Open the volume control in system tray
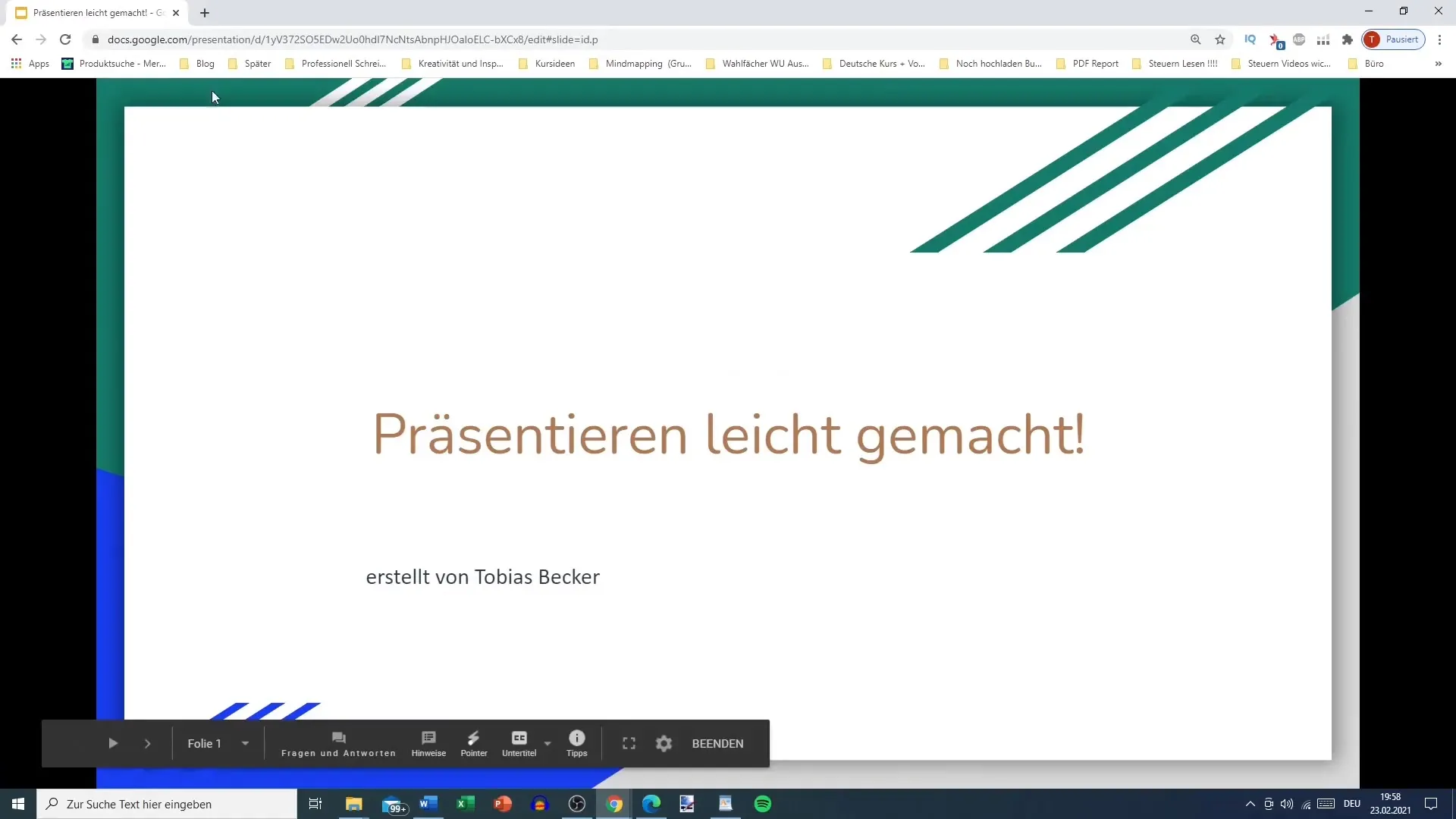Screen dimensions: 1456x819 point(1287,804)
